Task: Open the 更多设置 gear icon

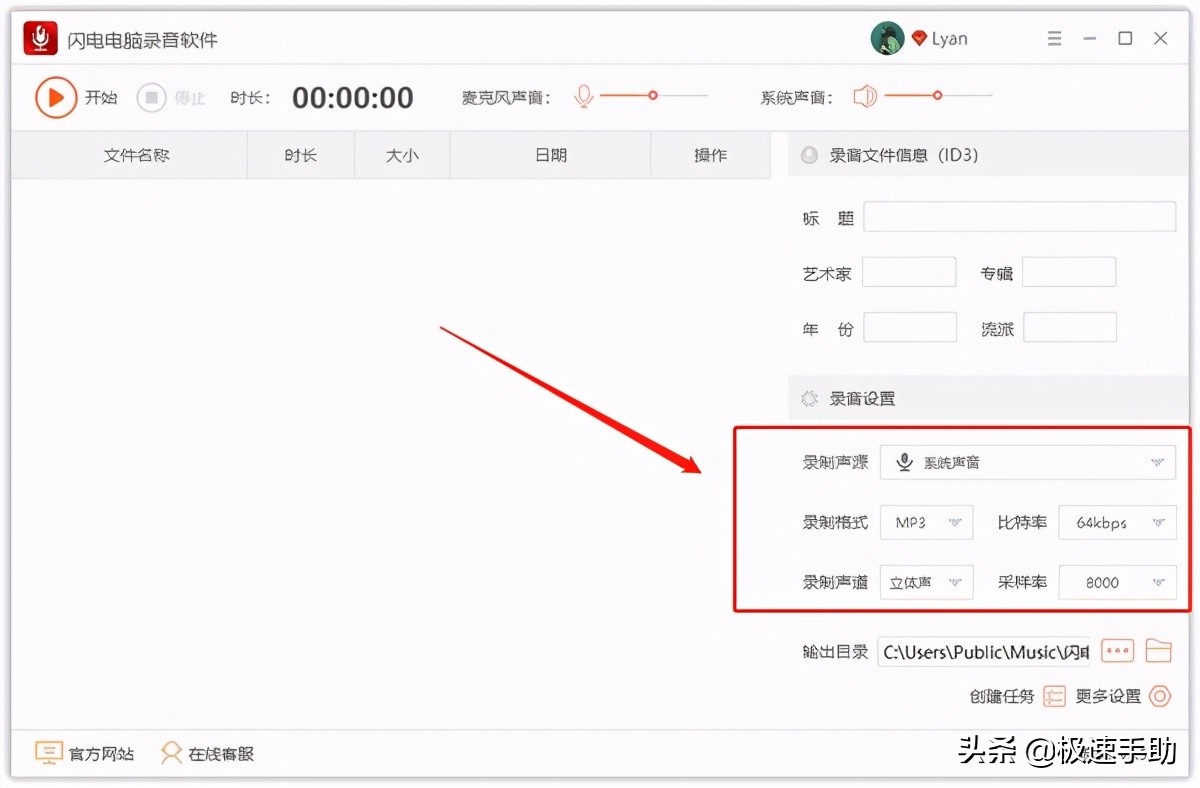Action: click(1160, 696)
